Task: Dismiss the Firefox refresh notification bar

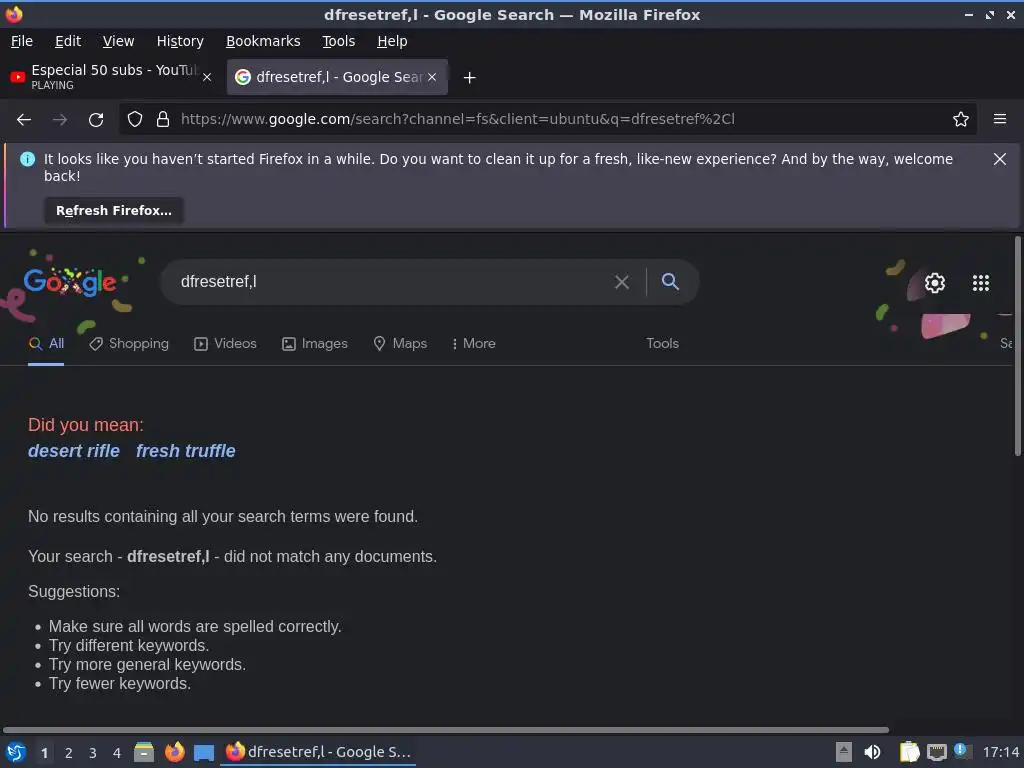Action: [x=999, y=159]
